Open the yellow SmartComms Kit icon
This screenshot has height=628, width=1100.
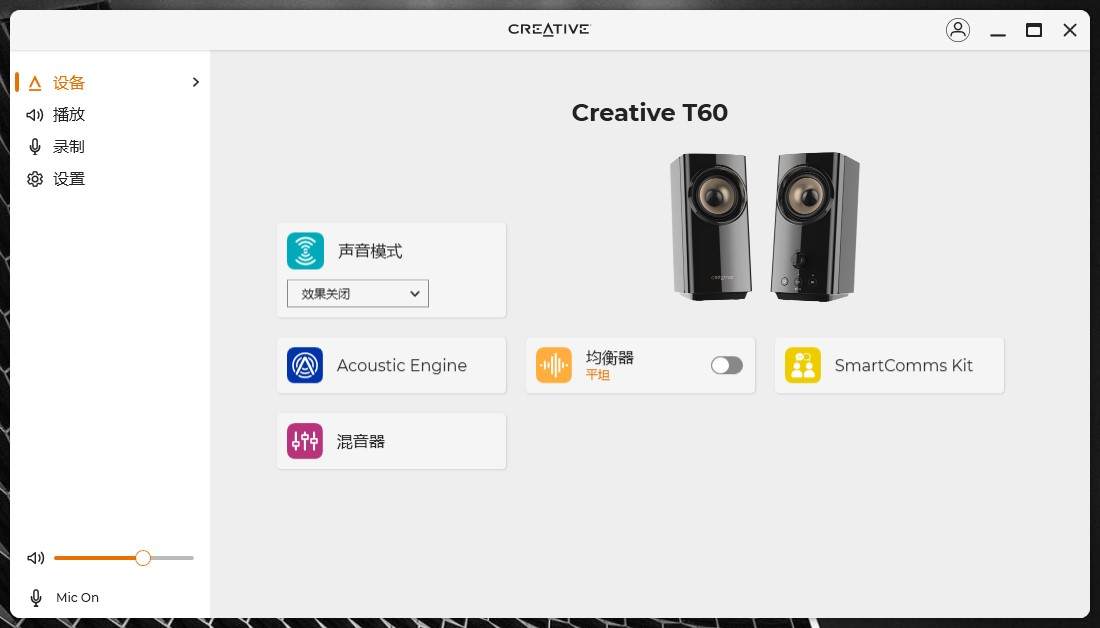point(803,365)
